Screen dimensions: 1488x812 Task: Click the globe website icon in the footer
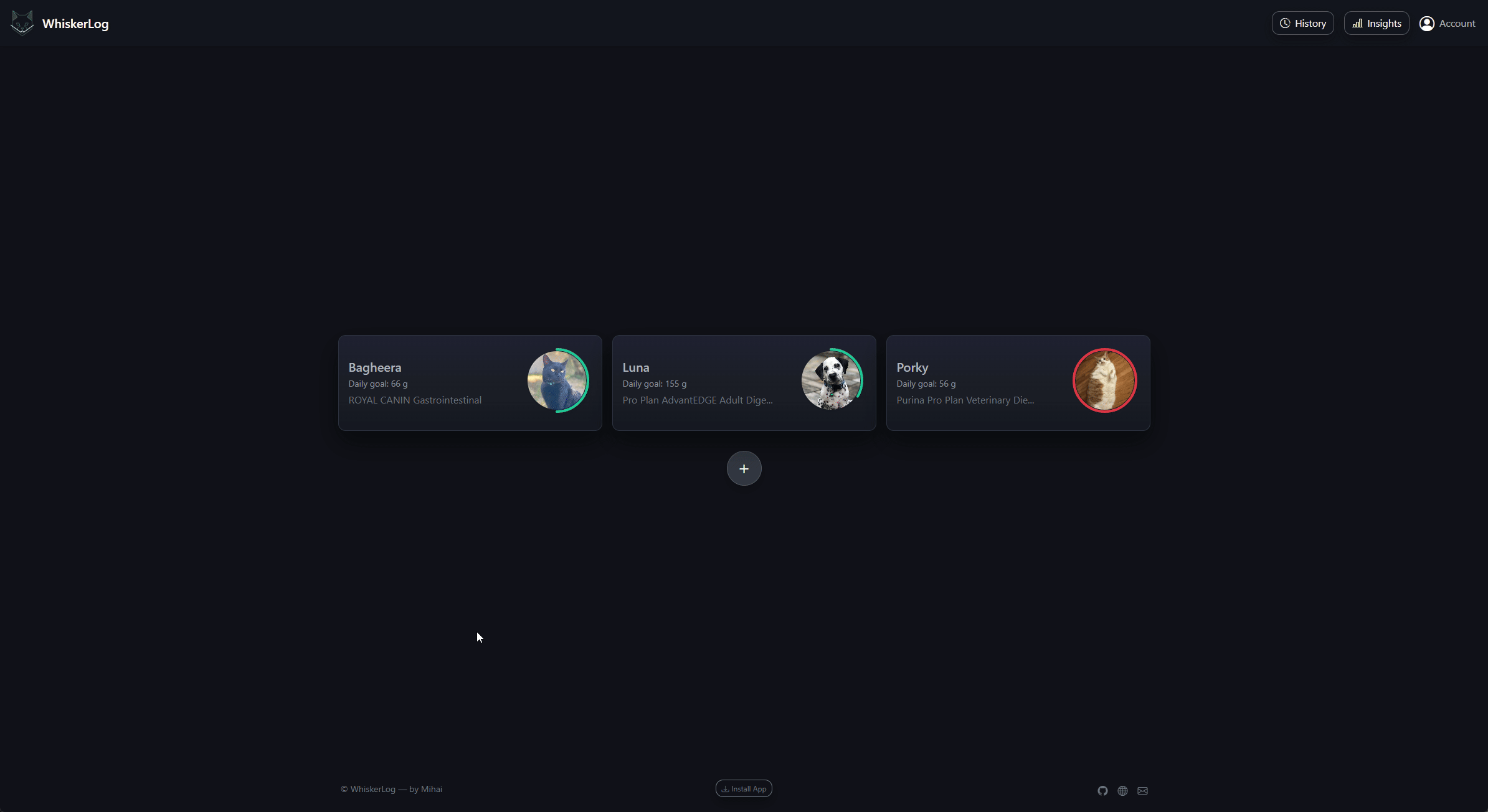tap(1122, 790)
